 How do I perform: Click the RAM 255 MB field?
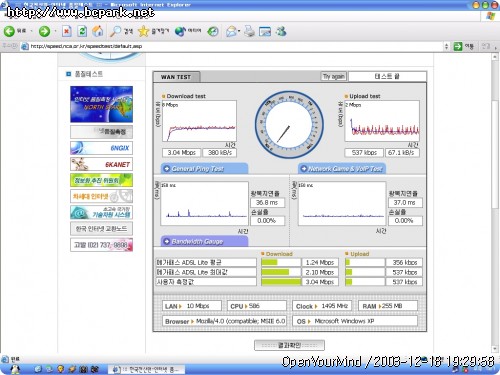tap(388, 306)
